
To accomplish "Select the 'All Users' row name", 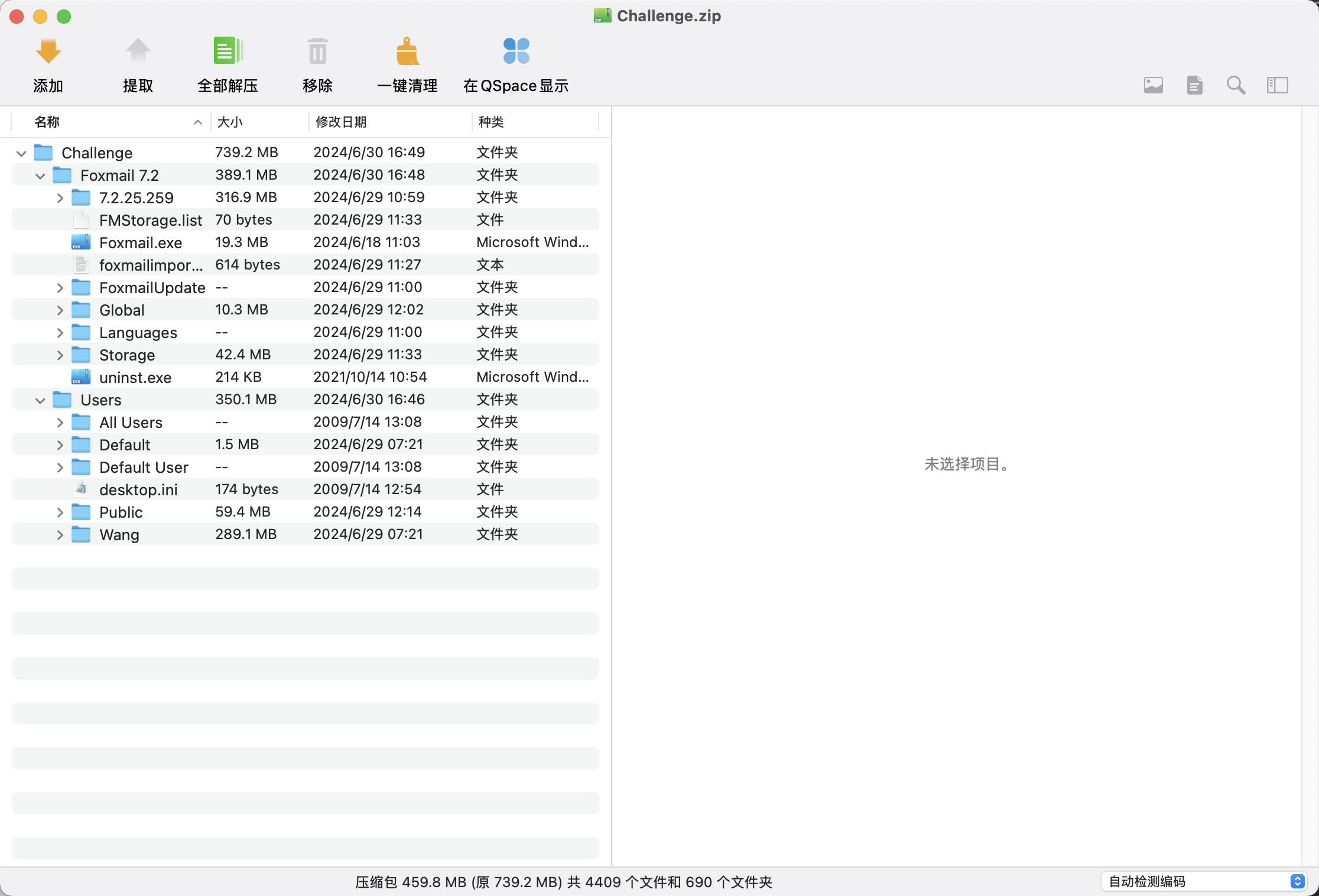I will tap(131, 422).
